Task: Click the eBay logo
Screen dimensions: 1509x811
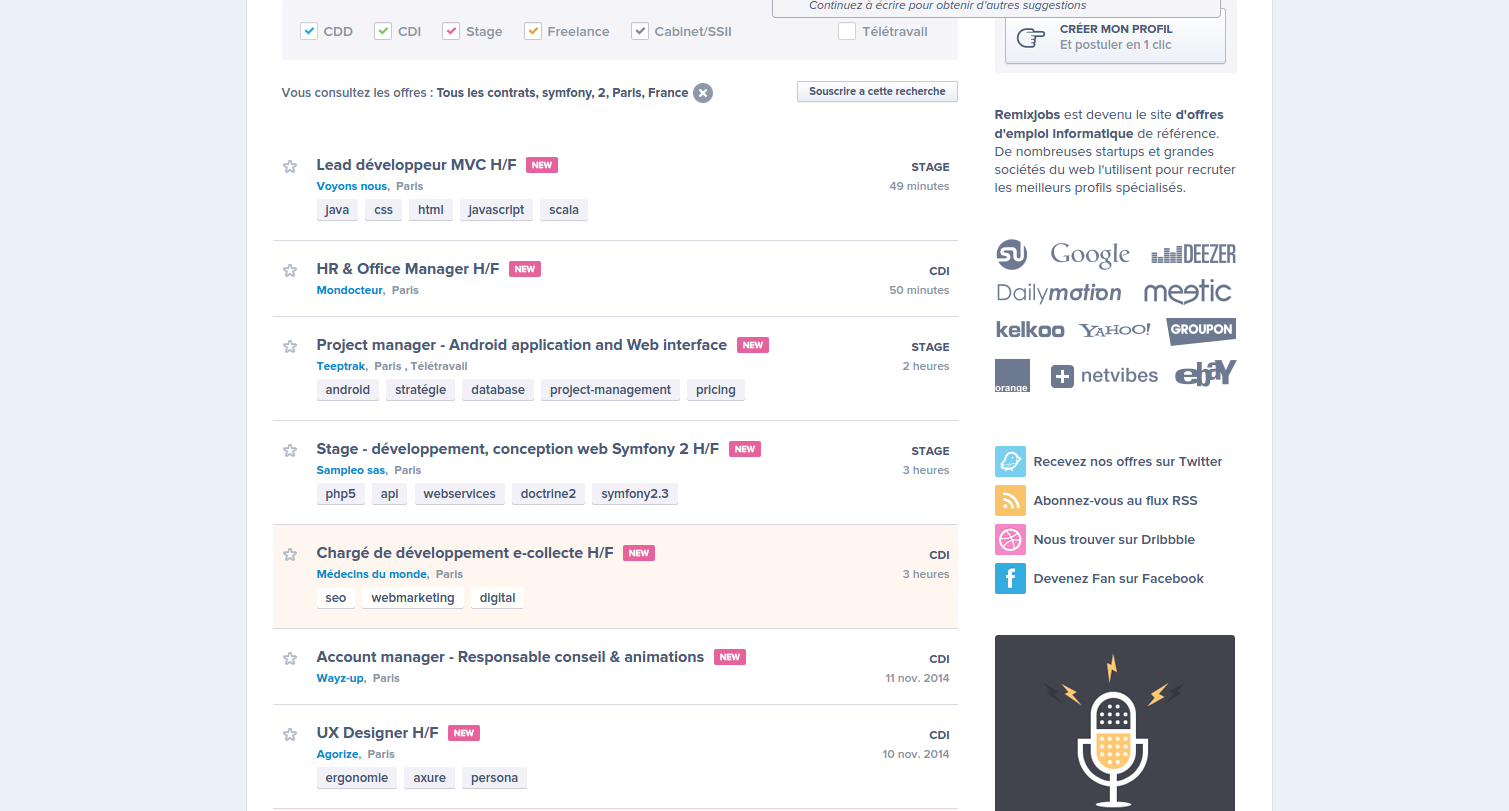Action: [x=1205, y=373]
